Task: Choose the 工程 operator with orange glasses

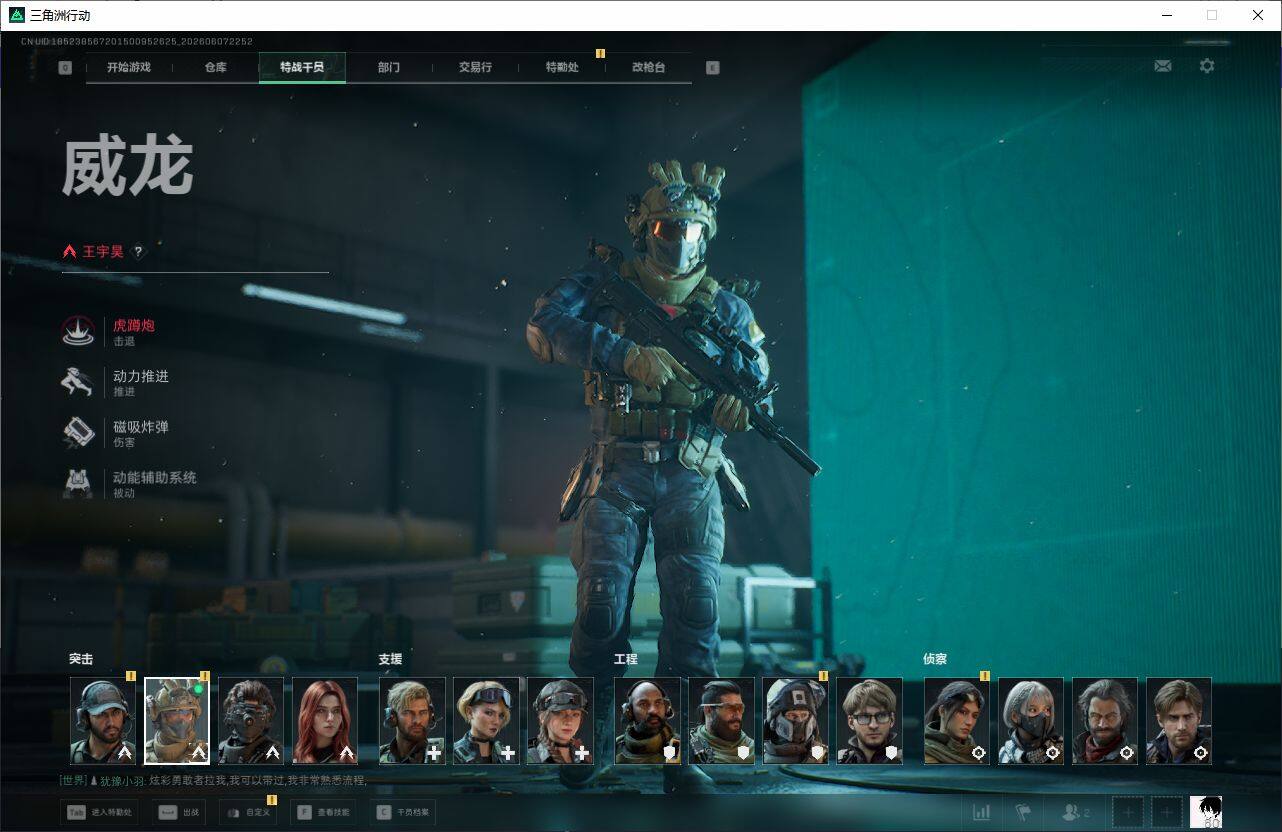Action: point(722,721)
